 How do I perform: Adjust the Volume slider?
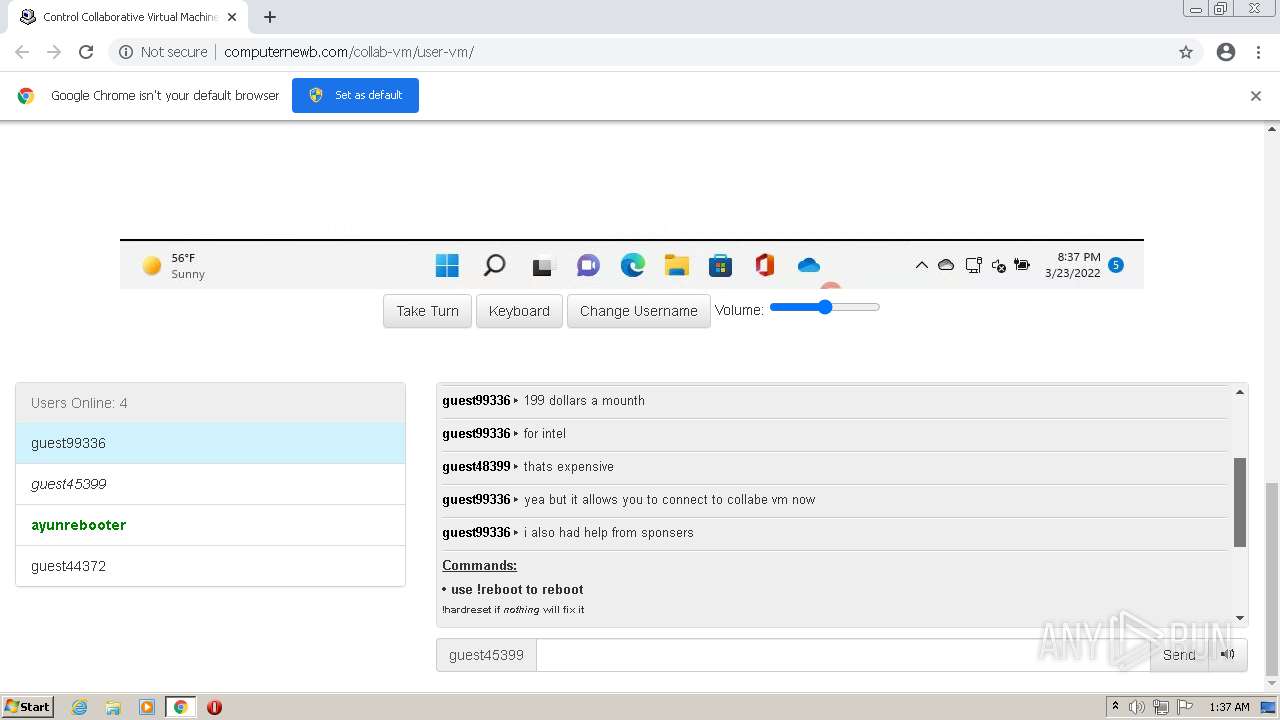[x=825, y=307]
